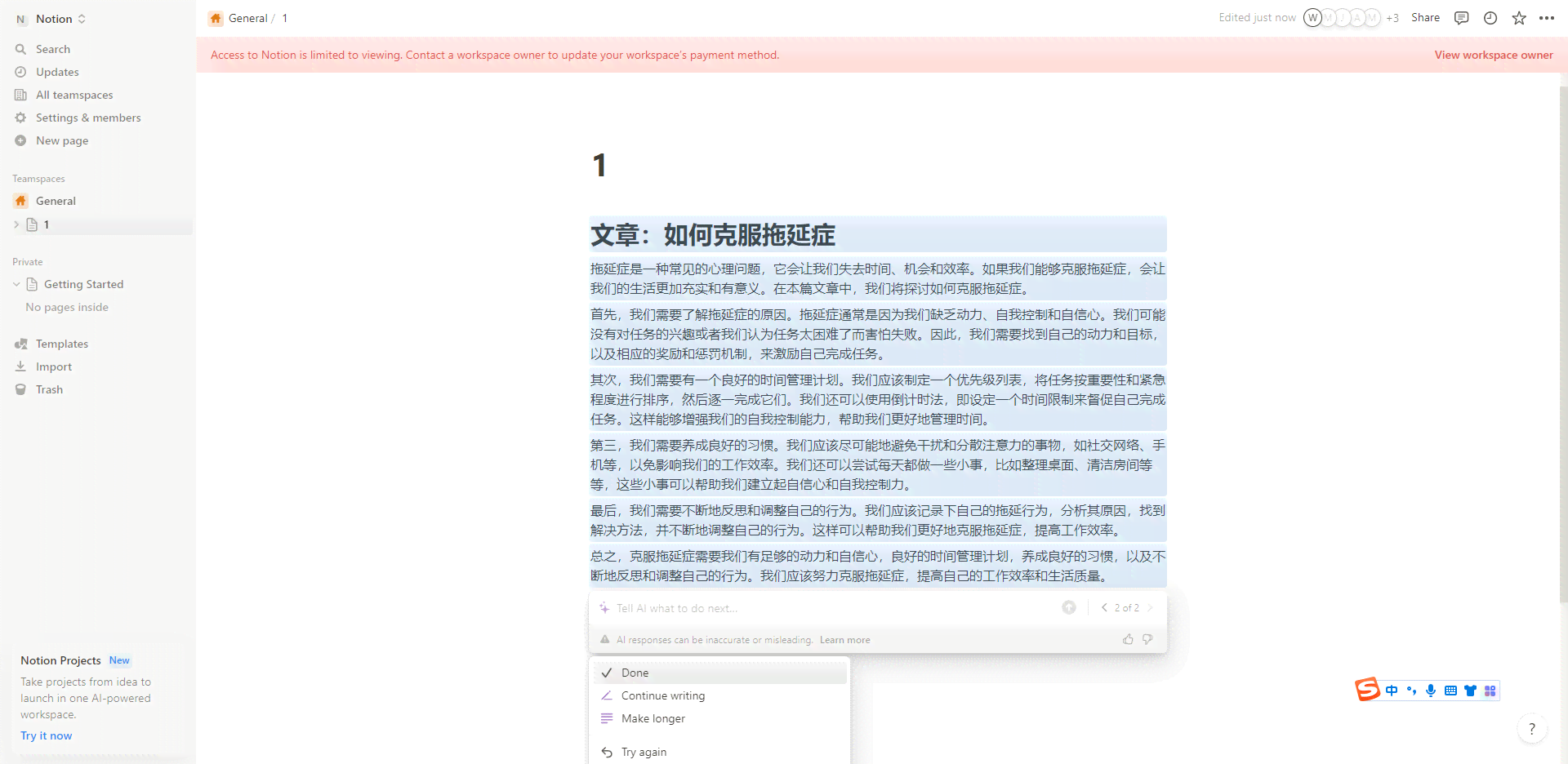Viewport: 1568px width, 764px height.
Task: Click the AI prompt submit arrow
Action: coord(1069,607)
